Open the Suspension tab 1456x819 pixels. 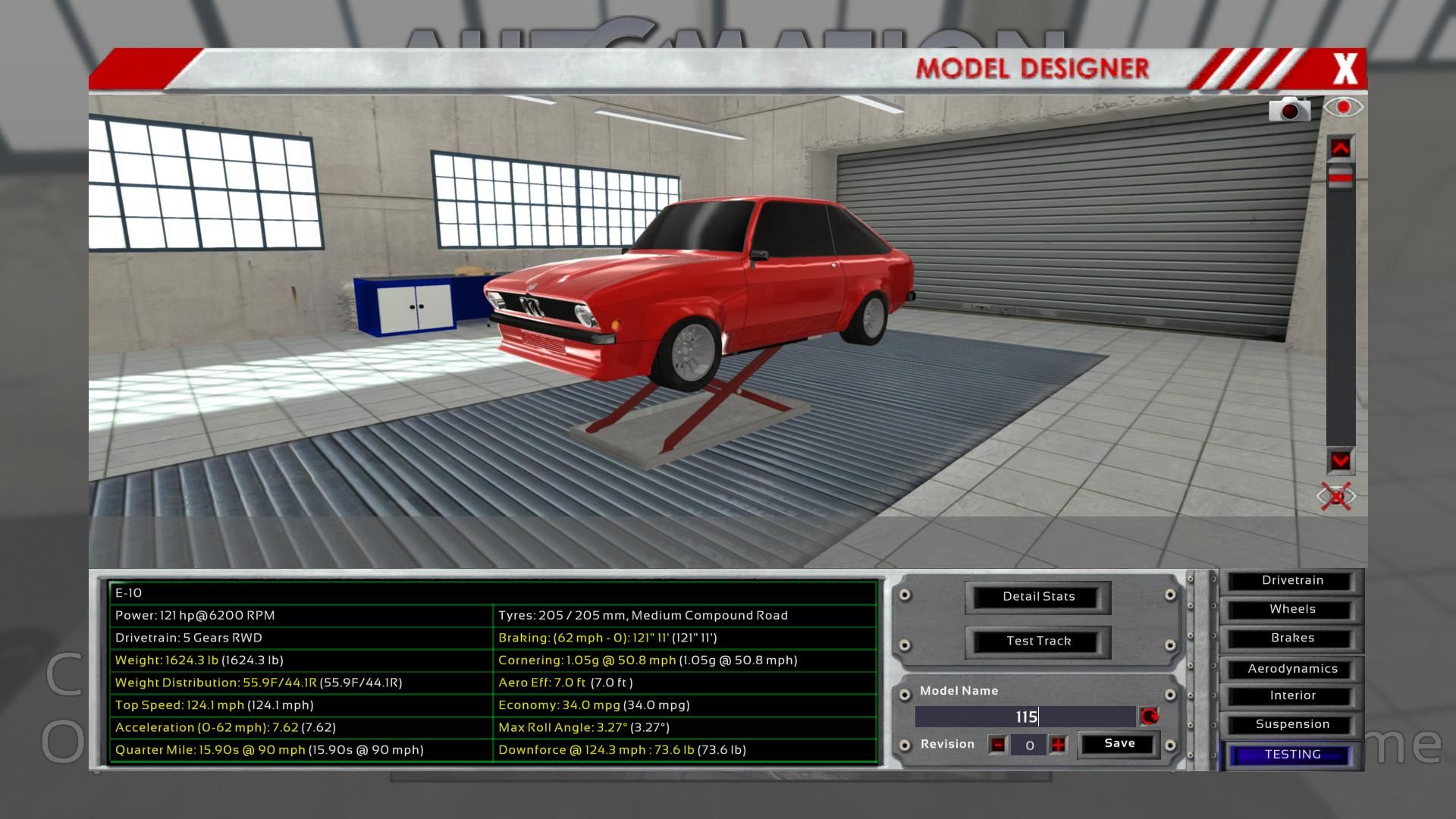coord(1291,725)
